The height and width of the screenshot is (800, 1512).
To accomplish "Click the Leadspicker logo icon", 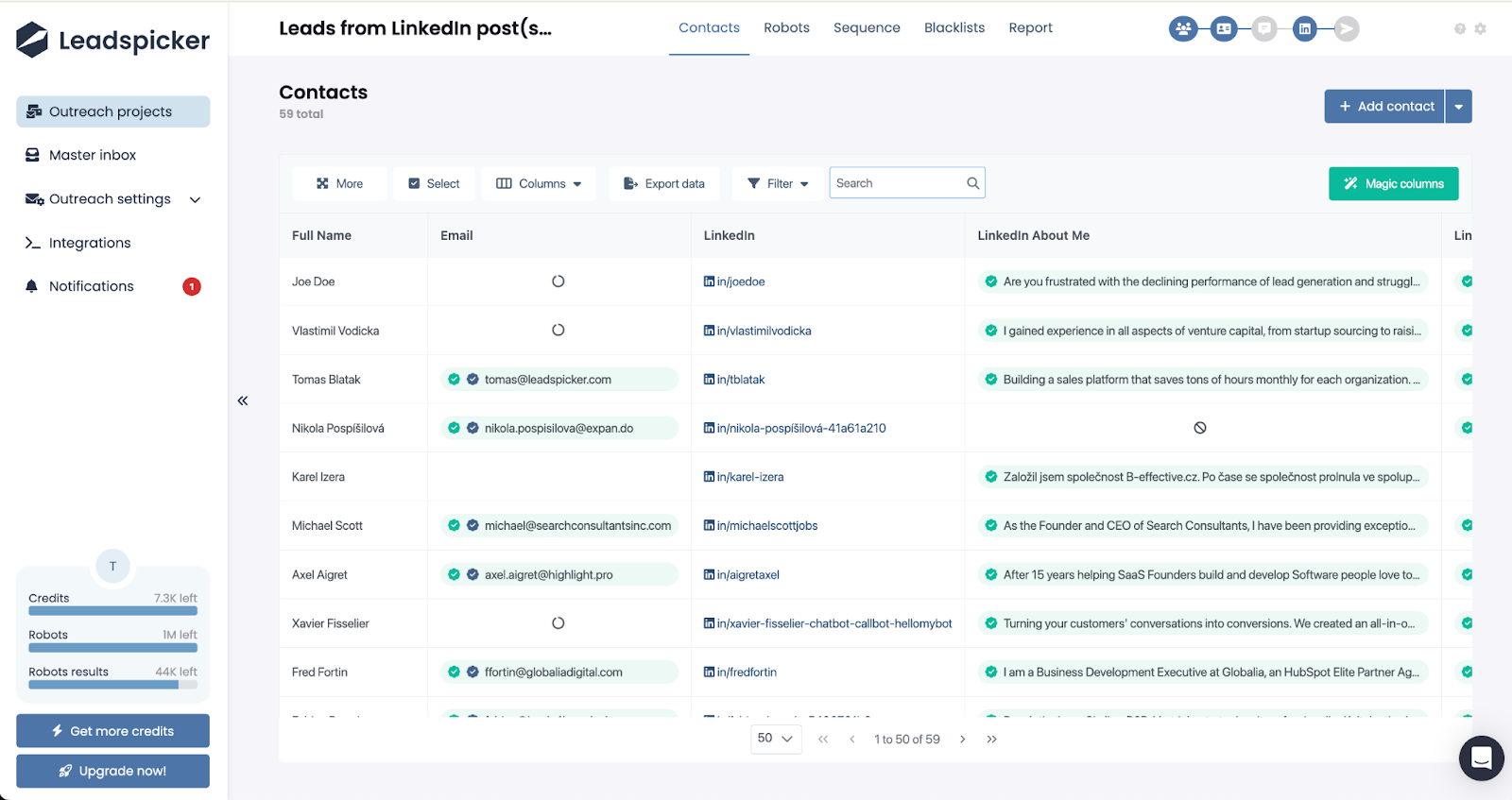I will tap(32, 40).
